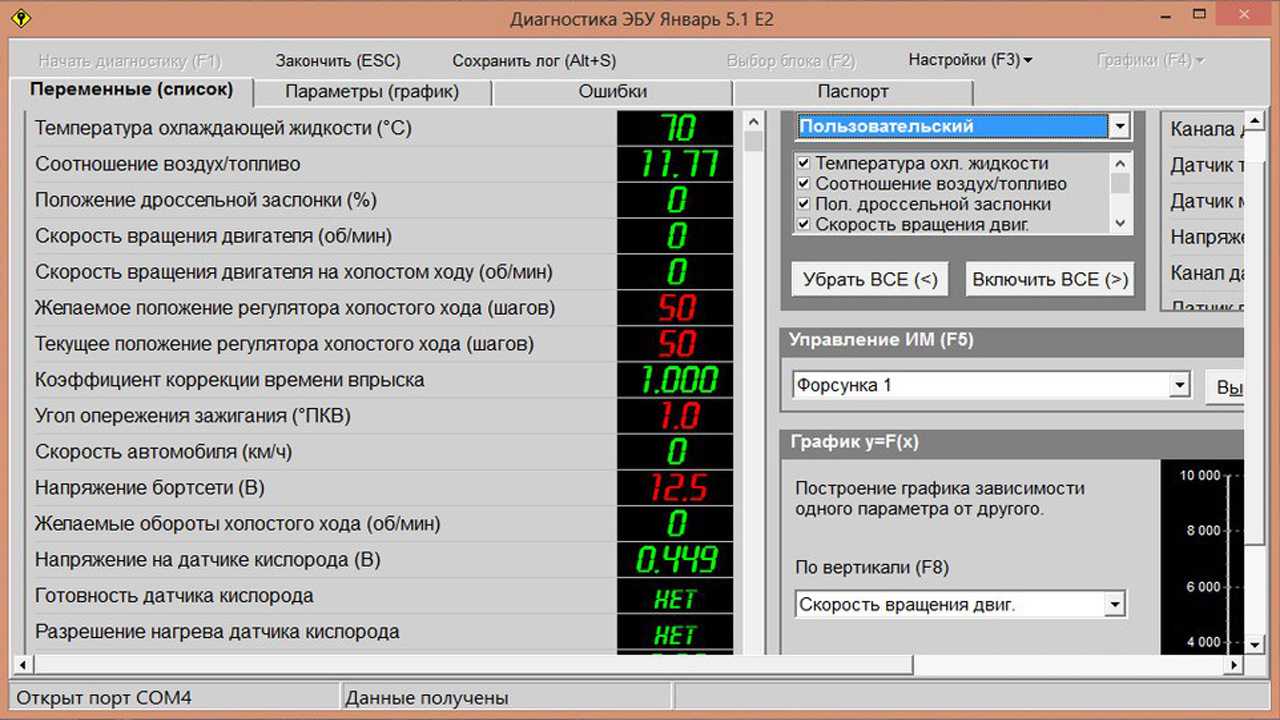This screenshot has width=1280, height=720.
Task: Click Включить ВСЕ (>) button
Action: [x=1050, y=280]
